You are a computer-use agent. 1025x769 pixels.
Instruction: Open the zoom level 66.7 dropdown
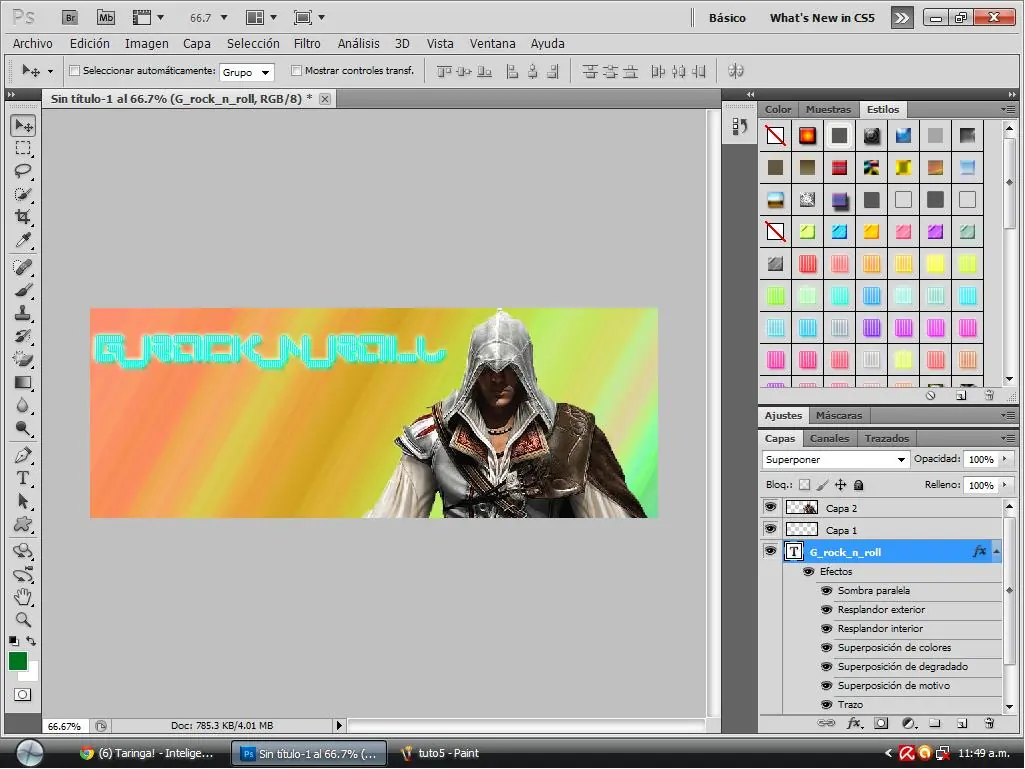click(x=224, y=18)
